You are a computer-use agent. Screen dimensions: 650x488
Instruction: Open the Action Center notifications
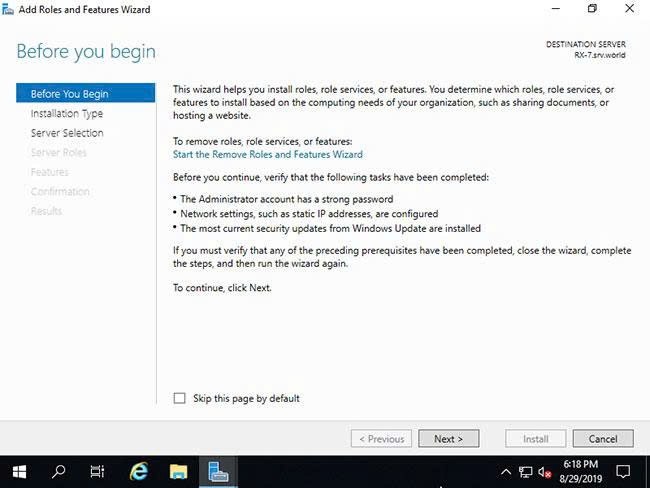[623, 472]
